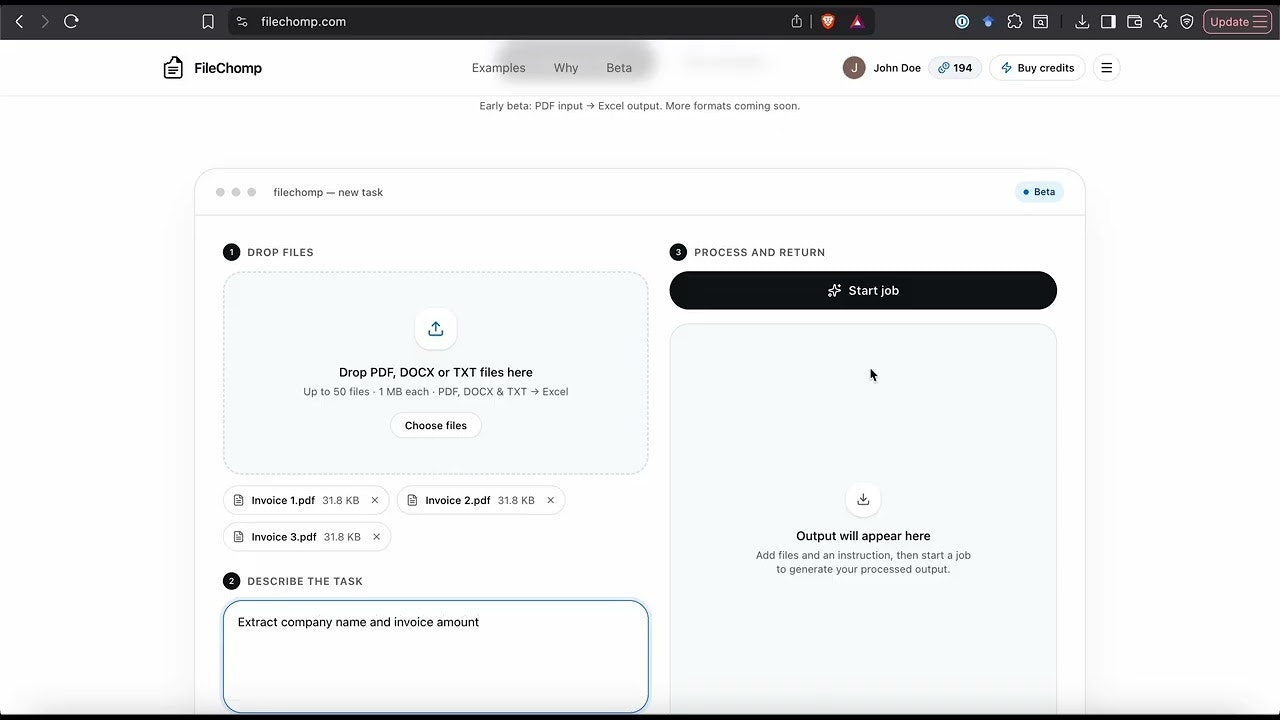Click 'PROCESS AND RETURN' step heading
This screenshot has height=720, width=1280.
coord(760,252)
